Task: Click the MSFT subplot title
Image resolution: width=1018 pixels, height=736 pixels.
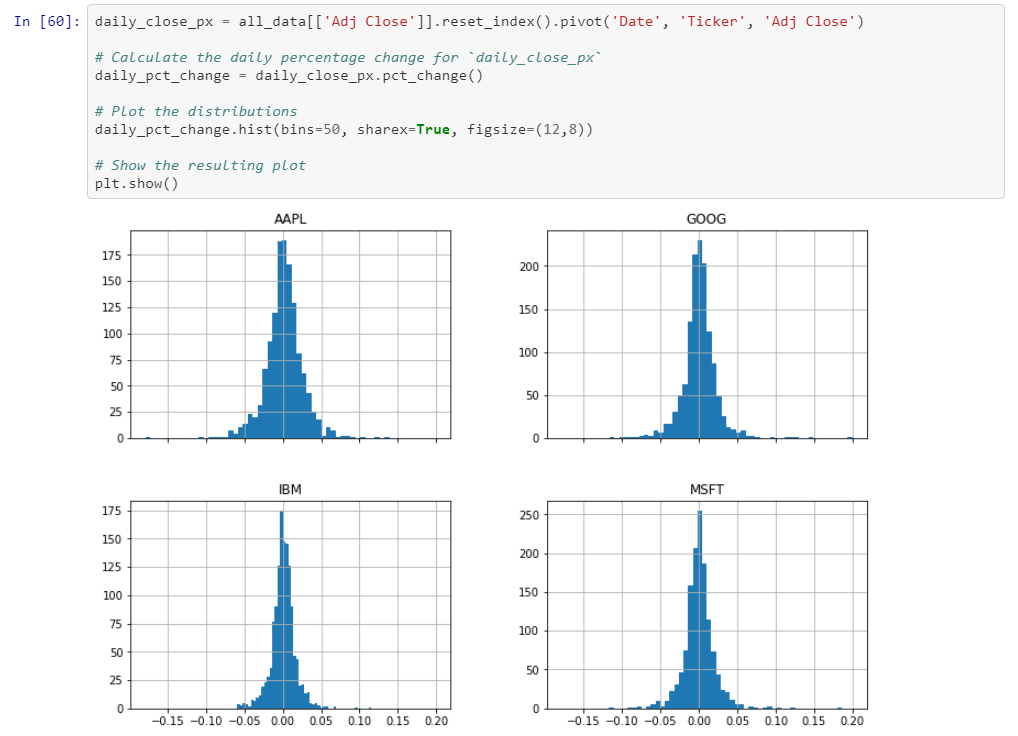Action: coord(705,490)
